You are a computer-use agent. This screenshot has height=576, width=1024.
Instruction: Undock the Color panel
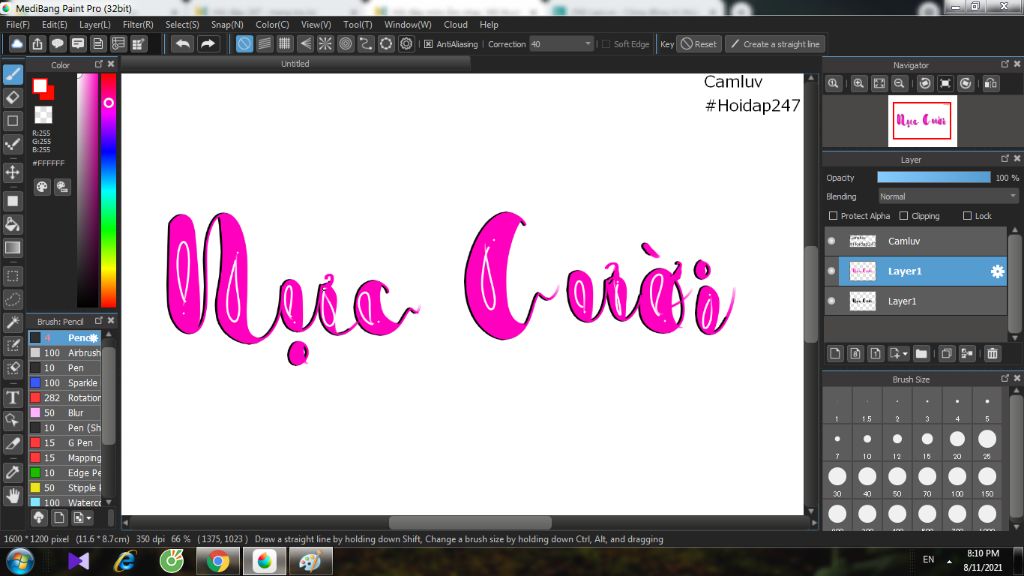tap(99, 64)
